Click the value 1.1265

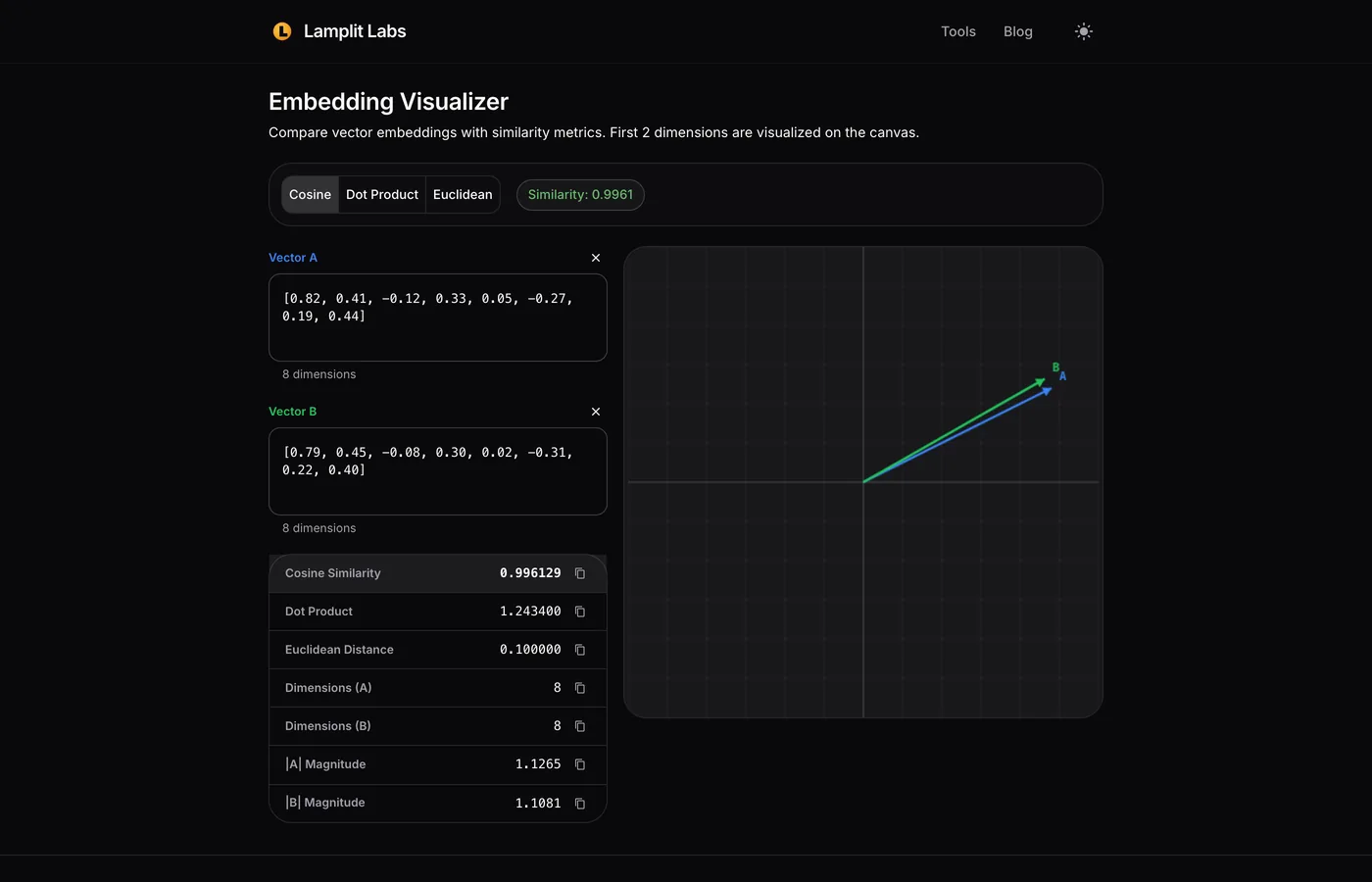(x=538, y=764)
